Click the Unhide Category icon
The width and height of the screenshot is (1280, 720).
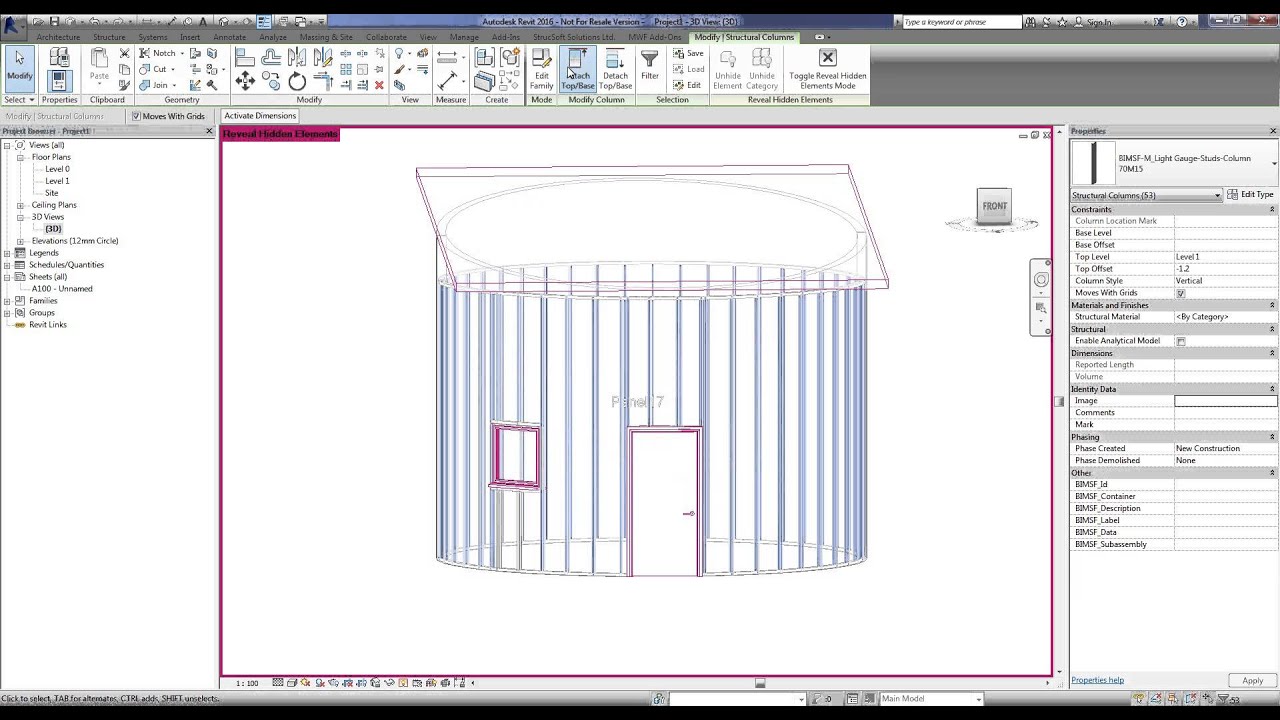coord(762,69)
